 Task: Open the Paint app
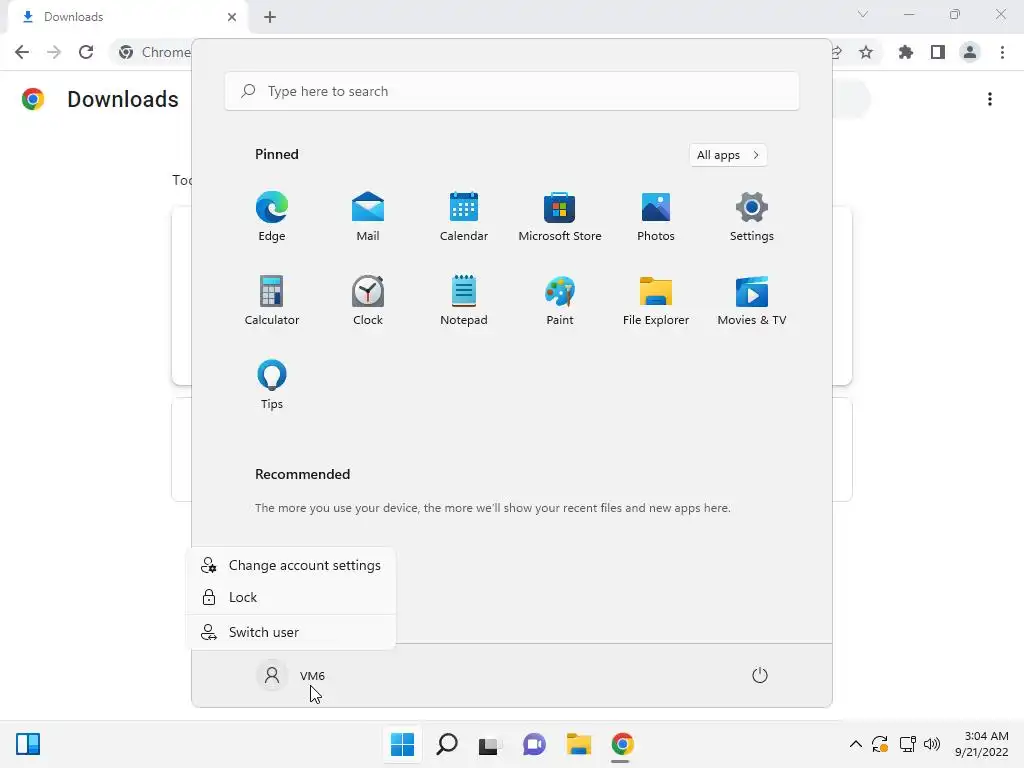click(560, 300)
